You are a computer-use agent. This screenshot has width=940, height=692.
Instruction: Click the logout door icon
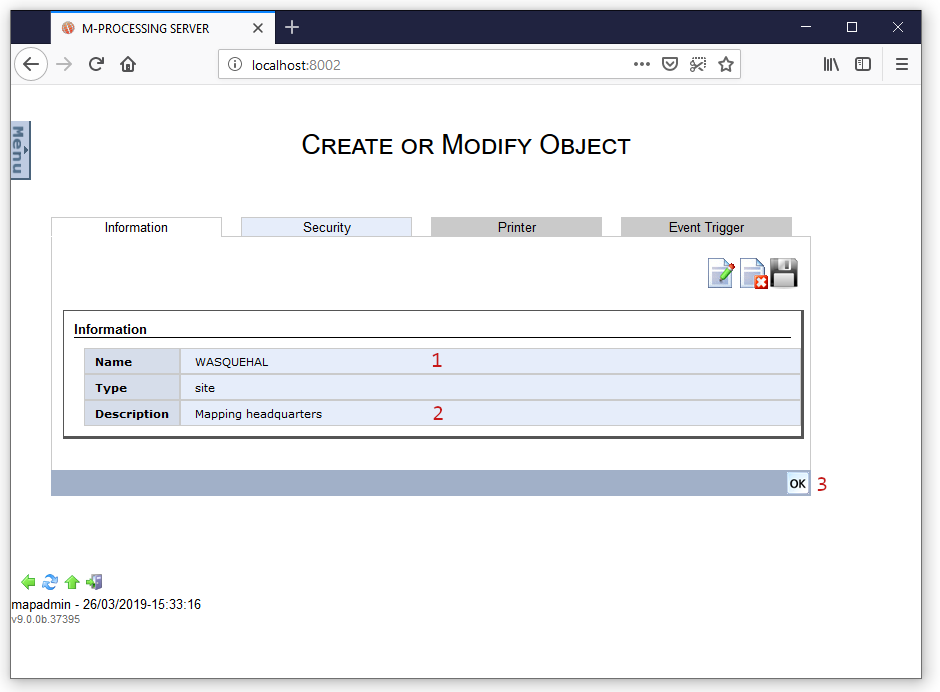click(94, 582)
